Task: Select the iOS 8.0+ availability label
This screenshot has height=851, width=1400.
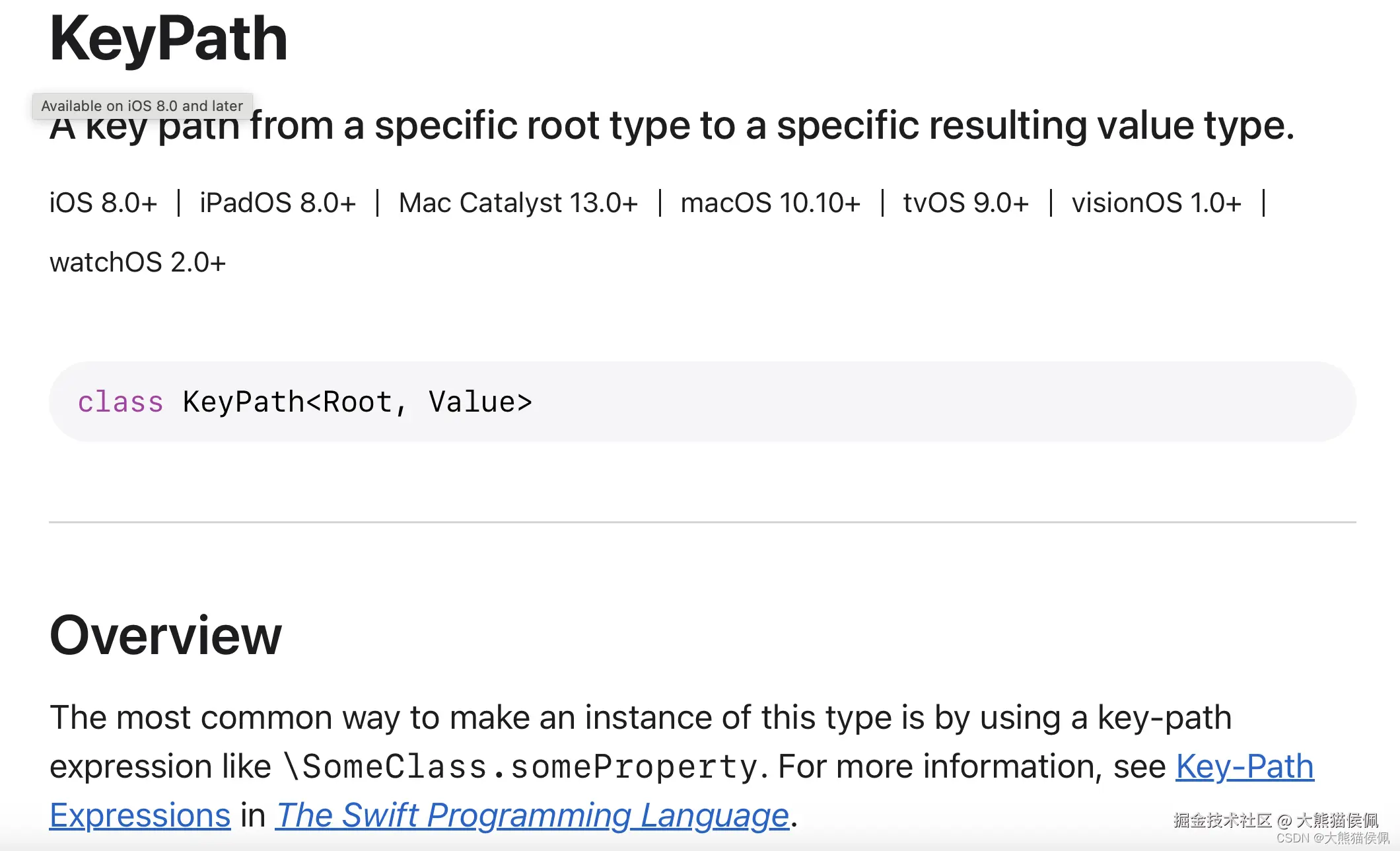Action: [103, 203]
